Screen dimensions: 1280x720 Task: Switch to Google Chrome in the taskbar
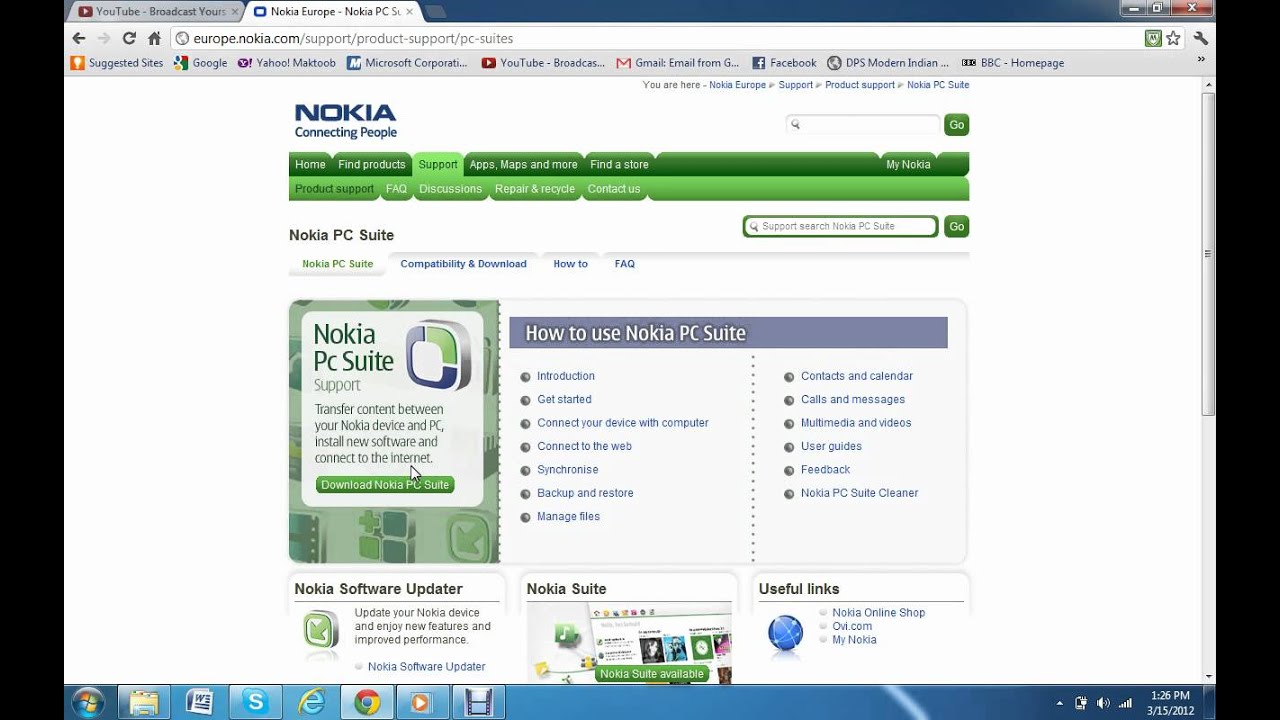tap(367, 702)
